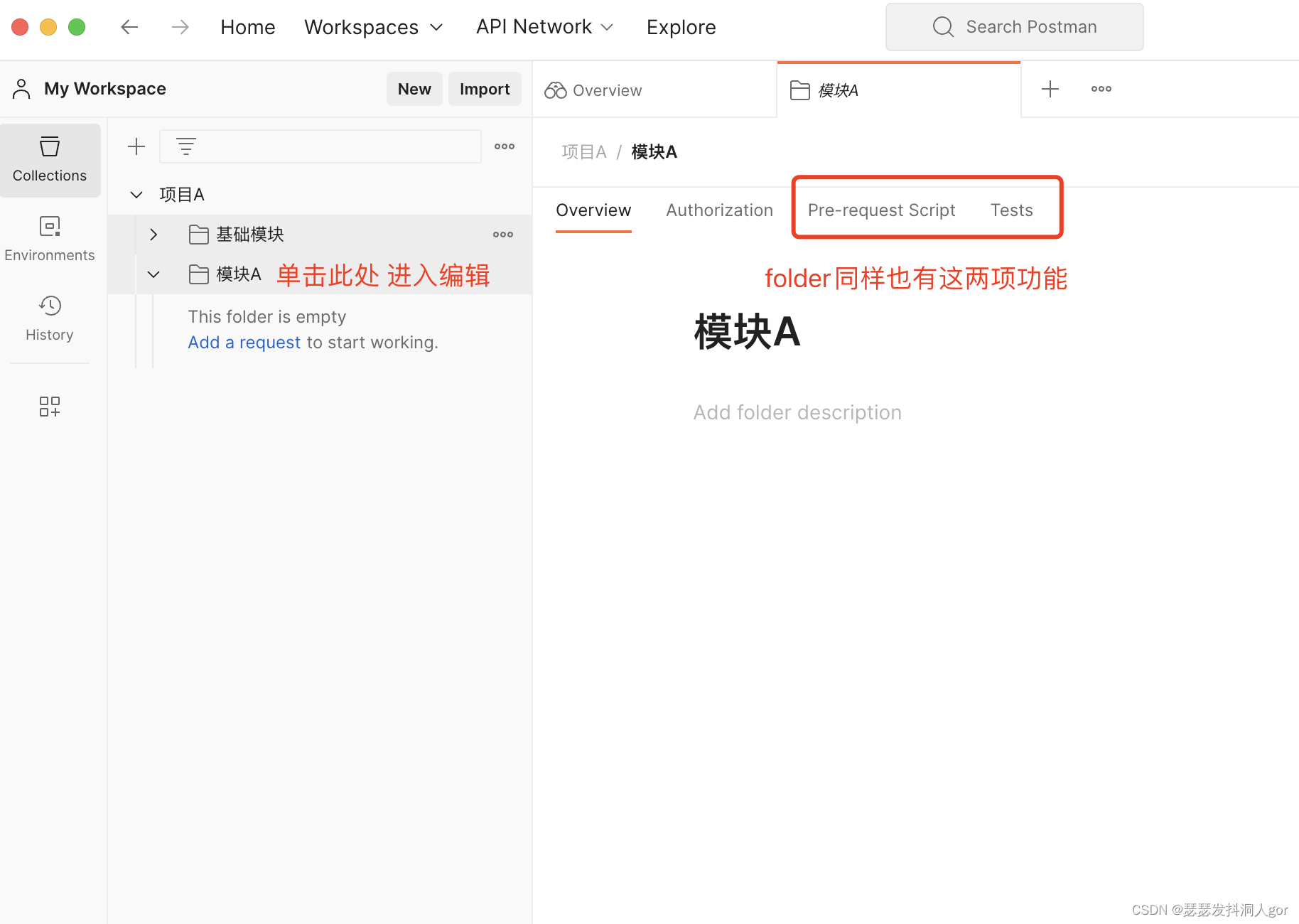Switch to the workspace Overview tab

654,90
